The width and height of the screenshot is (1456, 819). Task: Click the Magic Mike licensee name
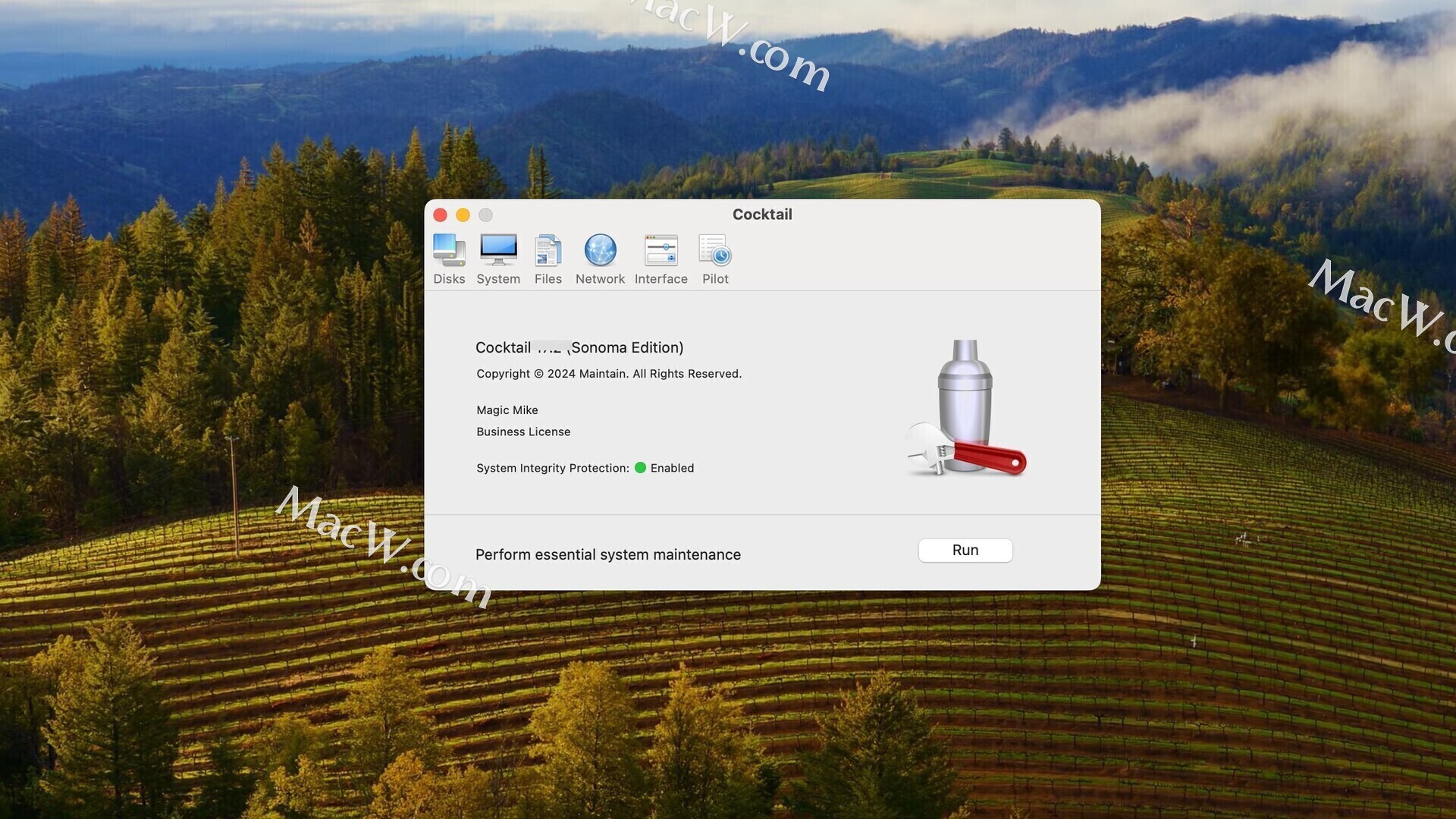coord(507,410)
